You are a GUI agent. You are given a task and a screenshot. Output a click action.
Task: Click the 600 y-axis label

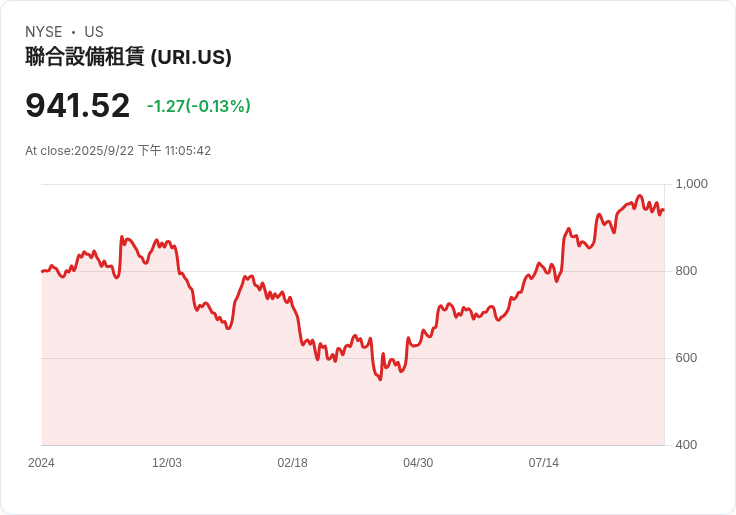point(686,358)
